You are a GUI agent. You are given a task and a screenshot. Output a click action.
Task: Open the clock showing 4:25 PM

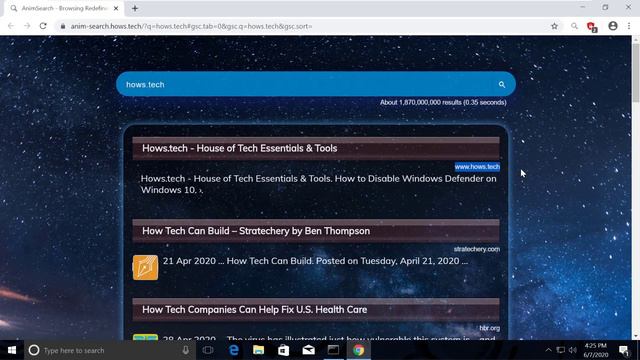596,350
